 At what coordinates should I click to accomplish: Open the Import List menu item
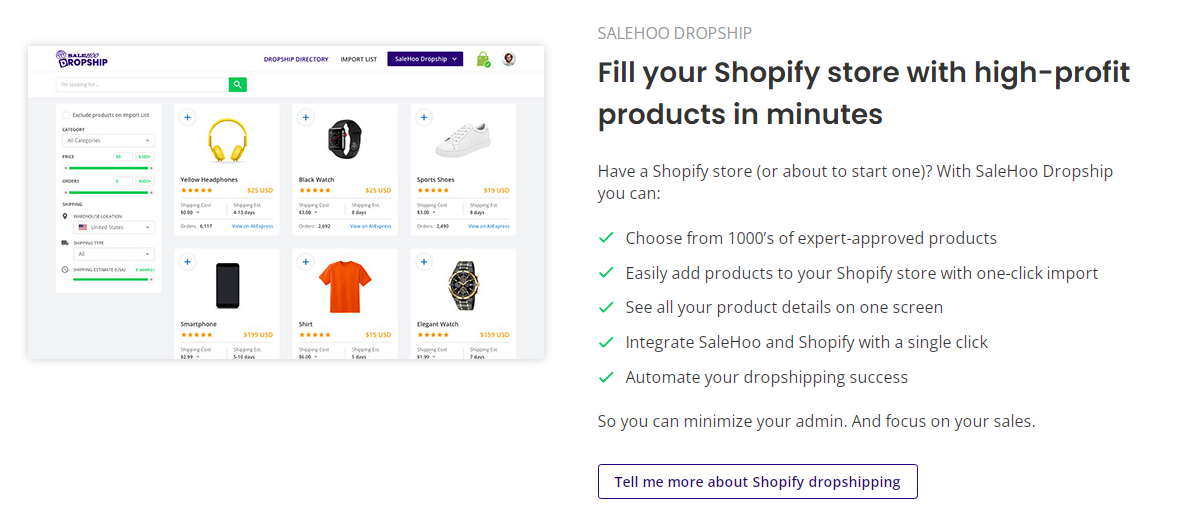tap(359, 59)
